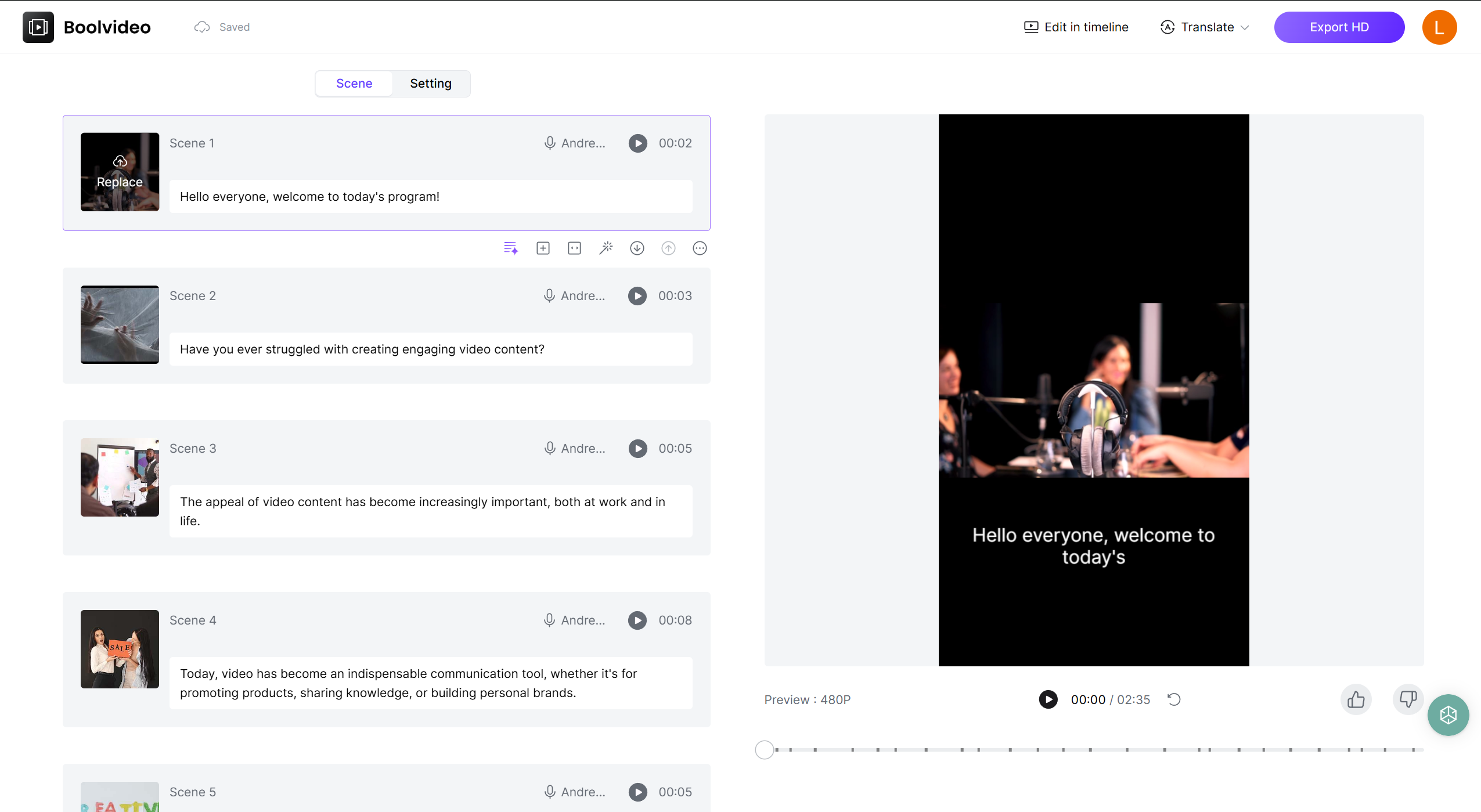Click the preview time 00:00 / 02:35
This screenshot has height=812, width=1481.
coord(1110,700)
